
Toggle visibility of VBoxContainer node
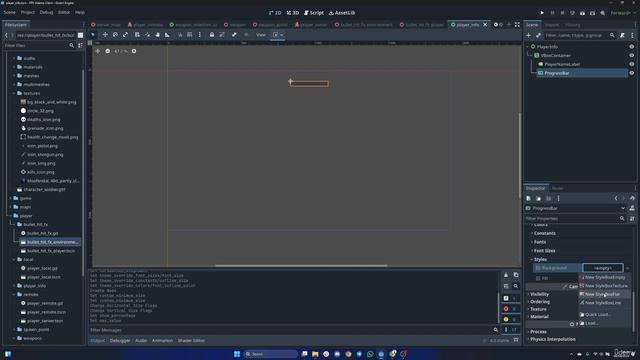631,56
